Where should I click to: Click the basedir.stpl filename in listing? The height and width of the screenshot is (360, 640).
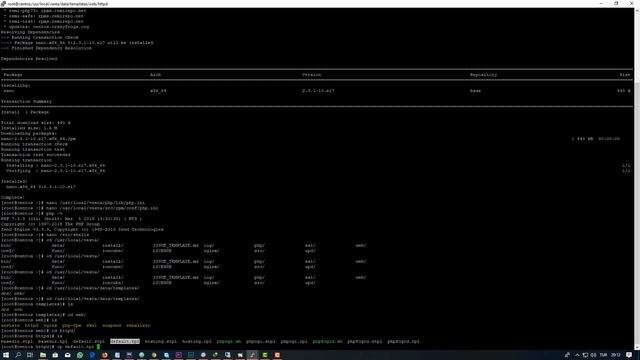[x=17, y=341]
